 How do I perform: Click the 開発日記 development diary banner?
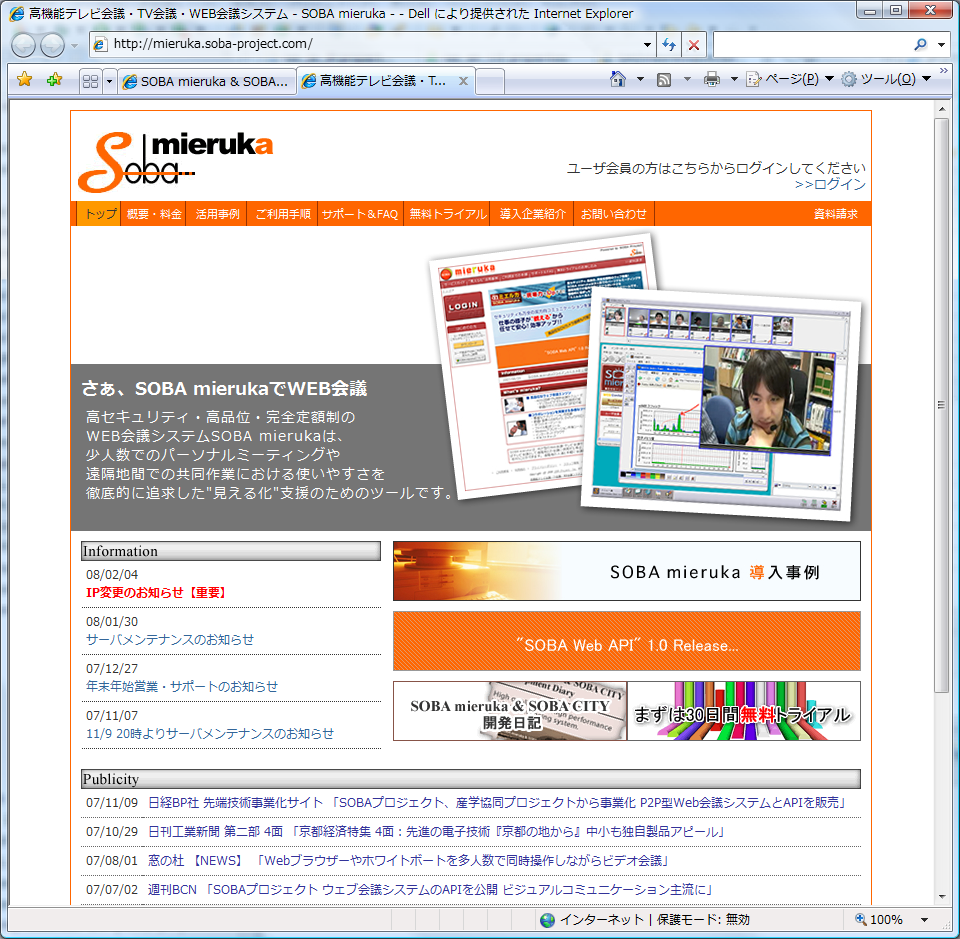pyautogui.click(x=509, y=711)
